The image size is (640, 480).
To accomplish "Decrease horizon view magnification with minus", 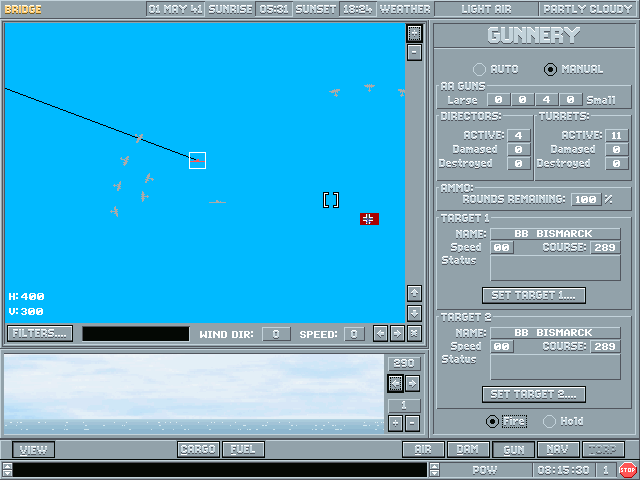I will [412, 423].
